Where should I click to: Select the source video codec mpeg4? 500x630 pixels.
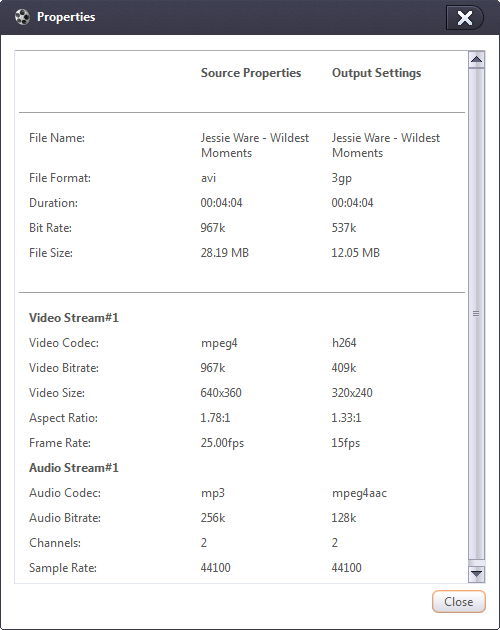tap(219, 343)
